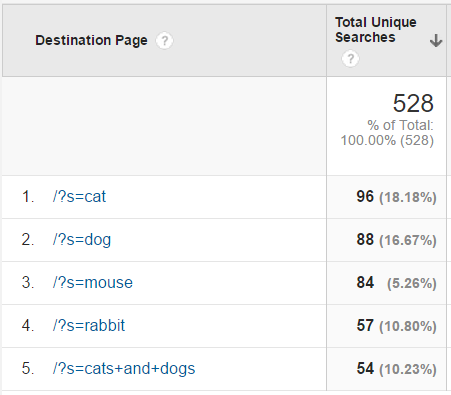This screenshot has height=395, width=451.
Task: Open the /?s=dog destination page link
Action: (82, 240)
